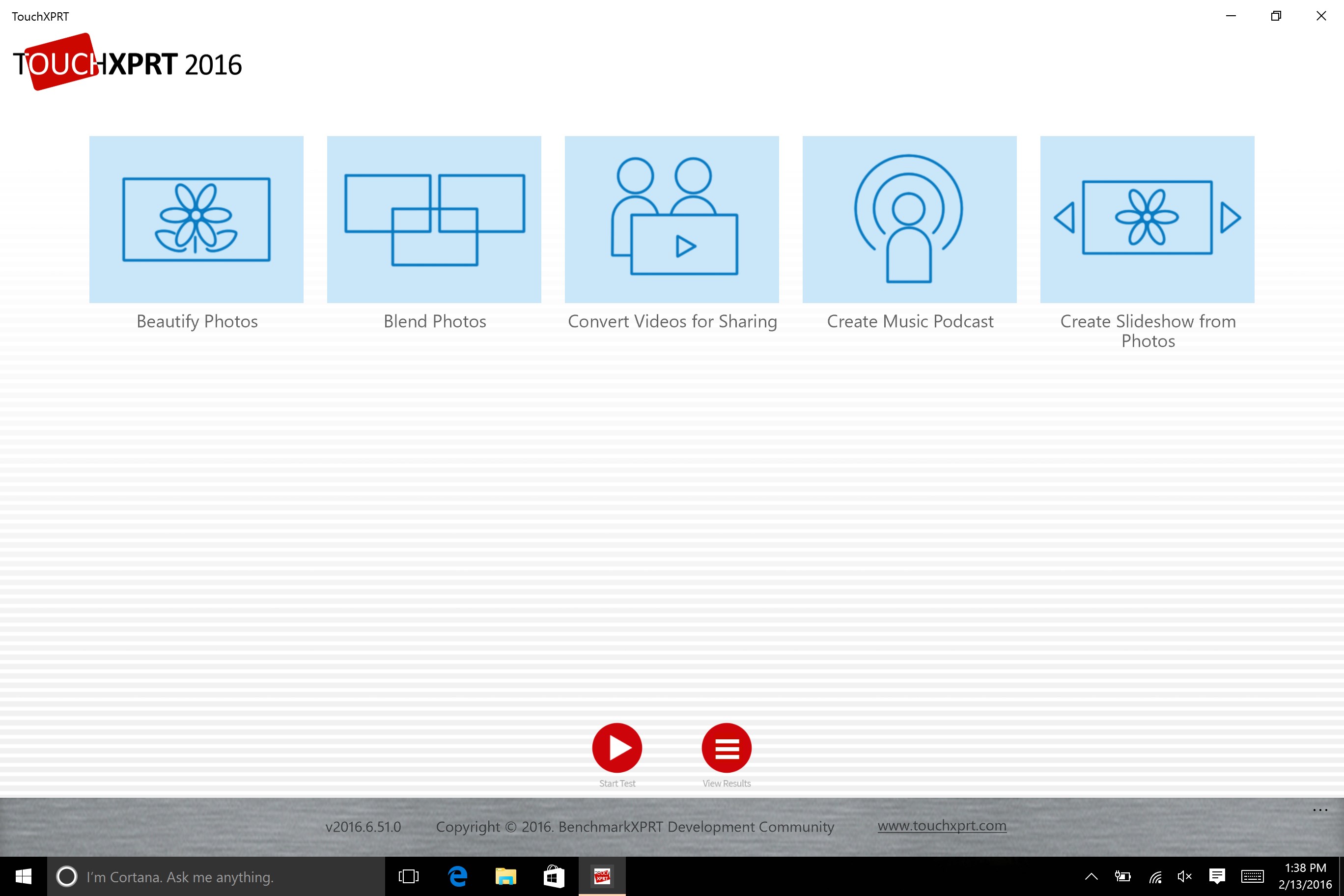Open Convert Videos for Sharing tile
The width and height of the screenshot is (1344, 896).
(672, 220)
